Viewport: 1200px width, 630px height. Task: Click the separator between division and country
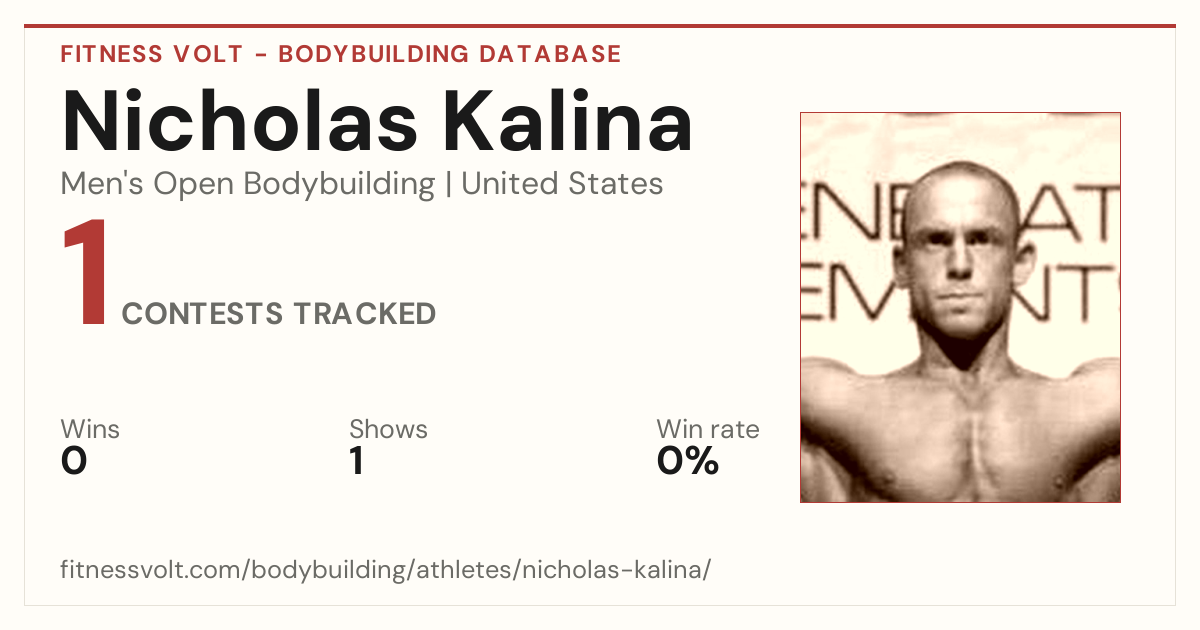449,184
